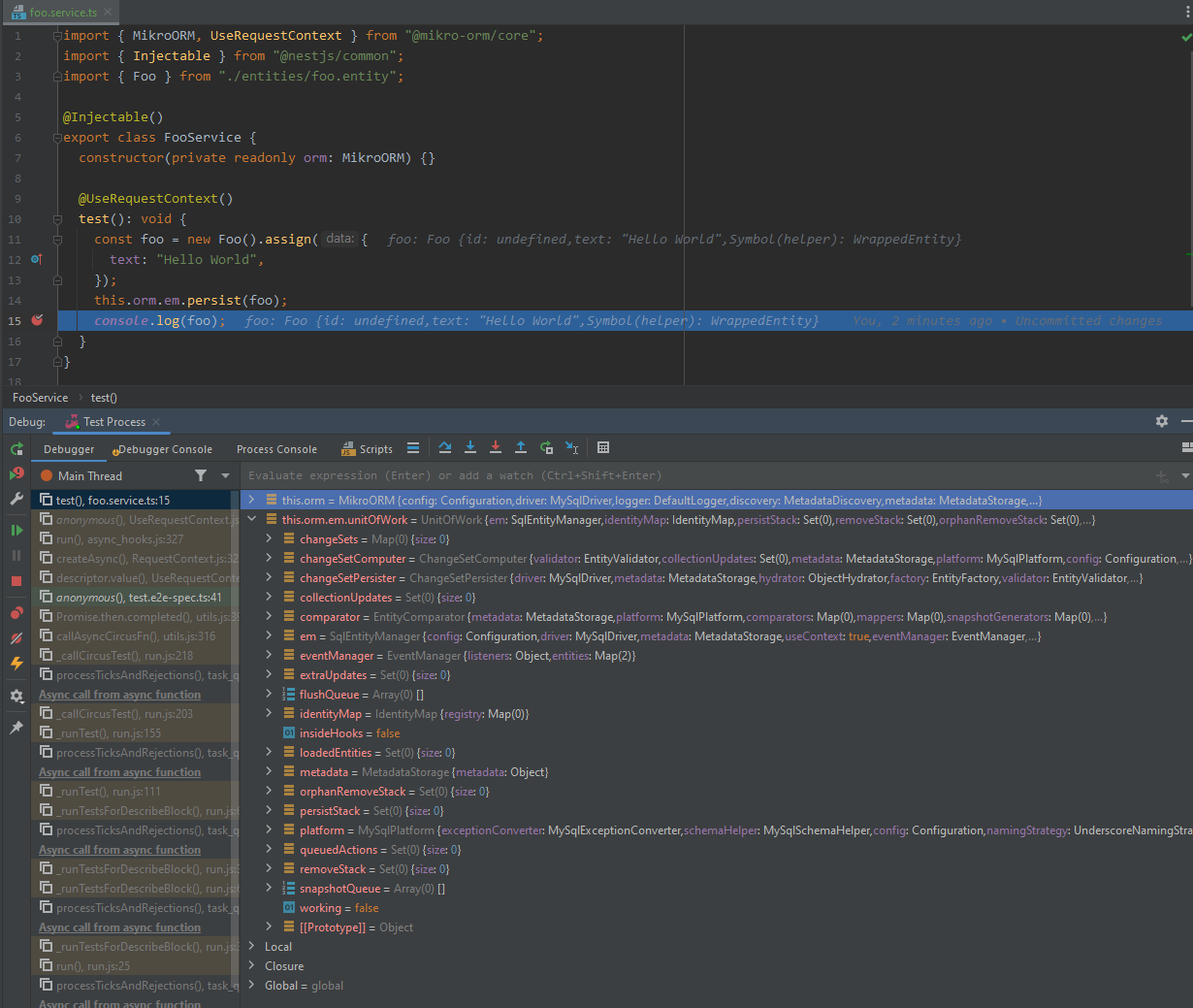Resume program with the green play icon
Viewport: 1193px width, 1008px height.
(x=16, y=530)
